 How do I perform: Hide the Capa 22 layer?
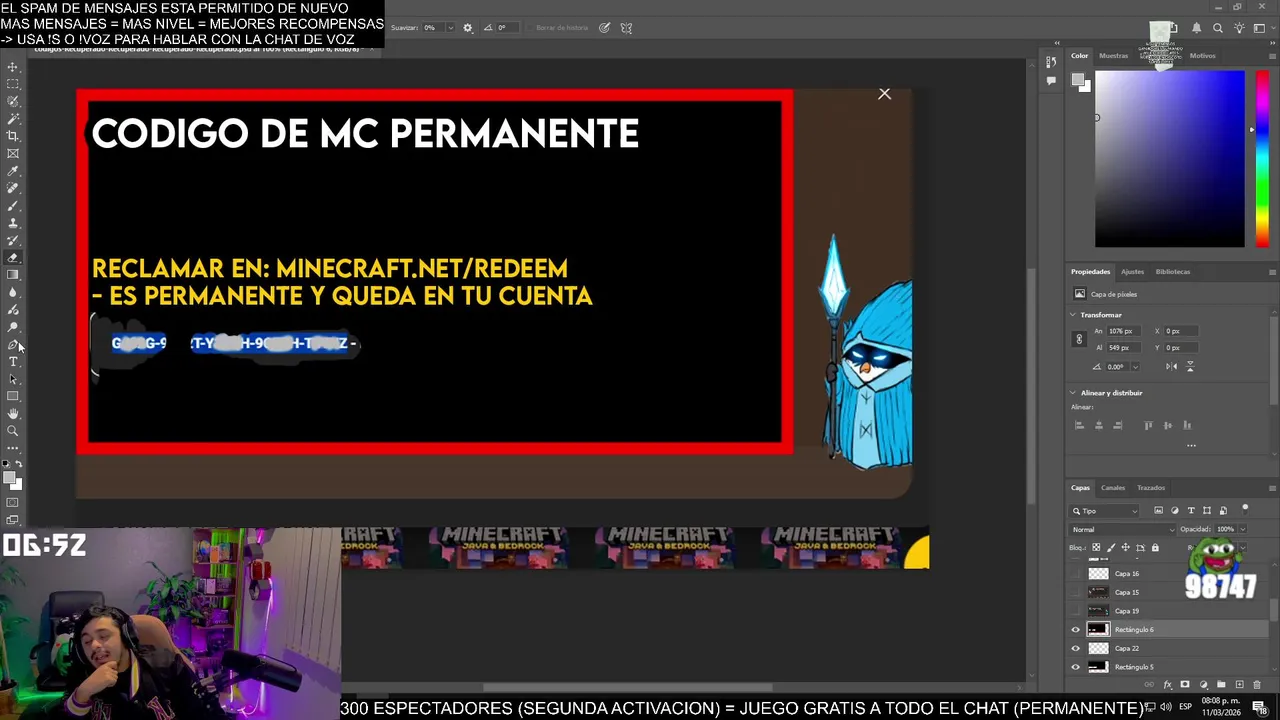click(x=1076, y=648)
